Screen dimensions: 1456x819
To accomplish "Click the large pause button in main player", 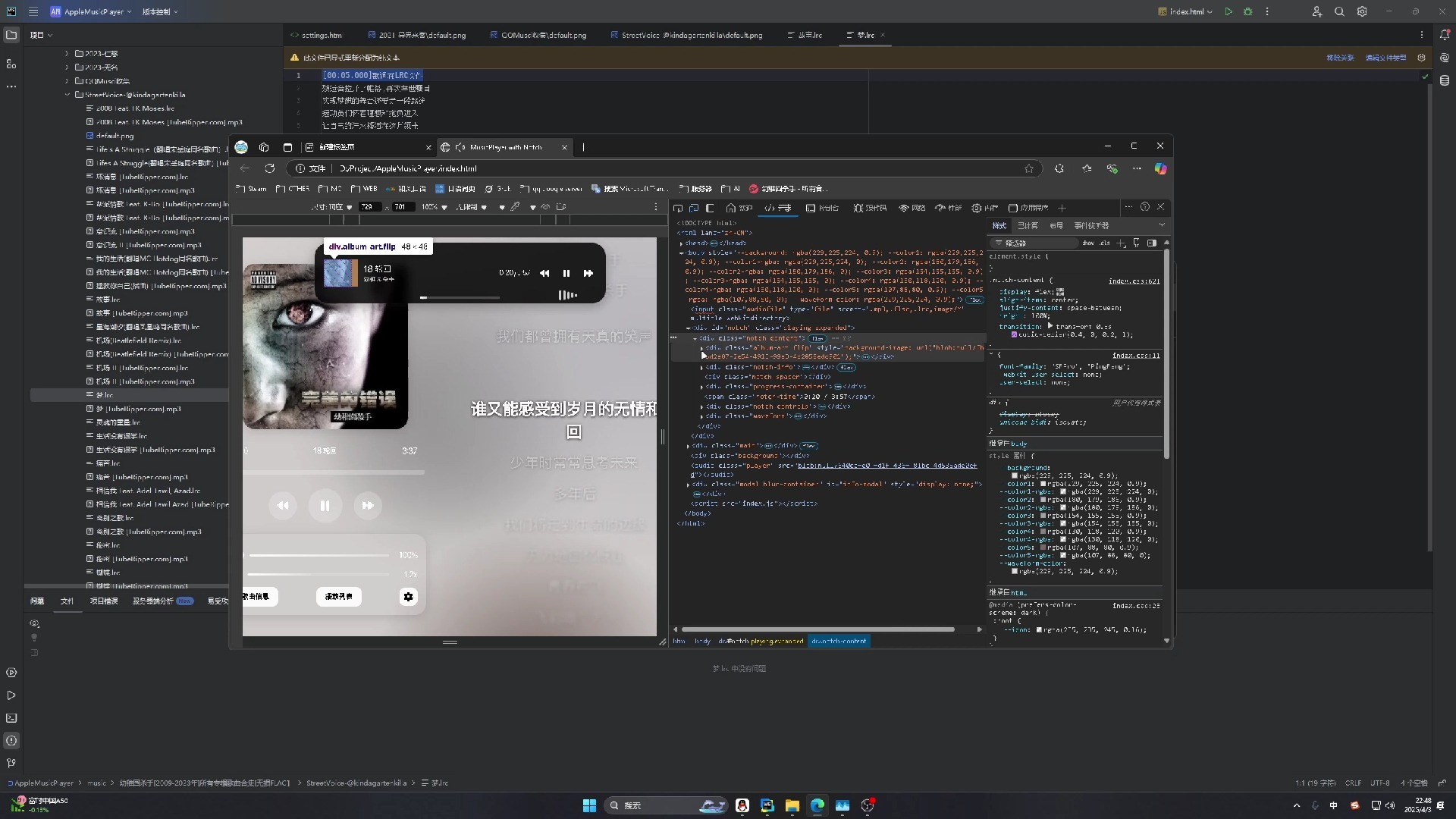I will [x=325, y=506].
